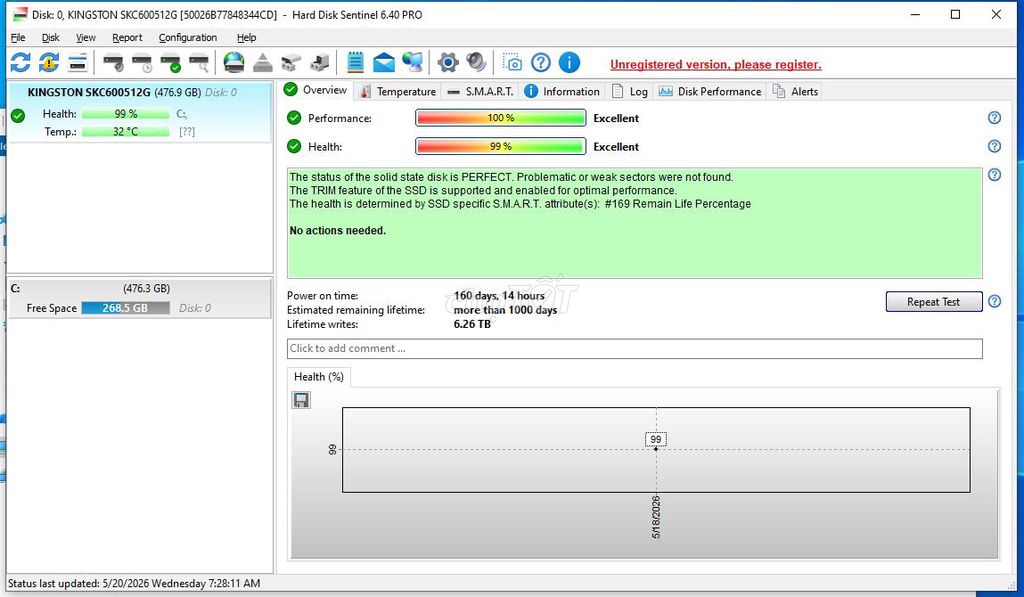Click the disk icon with gray shield
The height and width of the screenshot is (597, 1024).
point(113,63)
